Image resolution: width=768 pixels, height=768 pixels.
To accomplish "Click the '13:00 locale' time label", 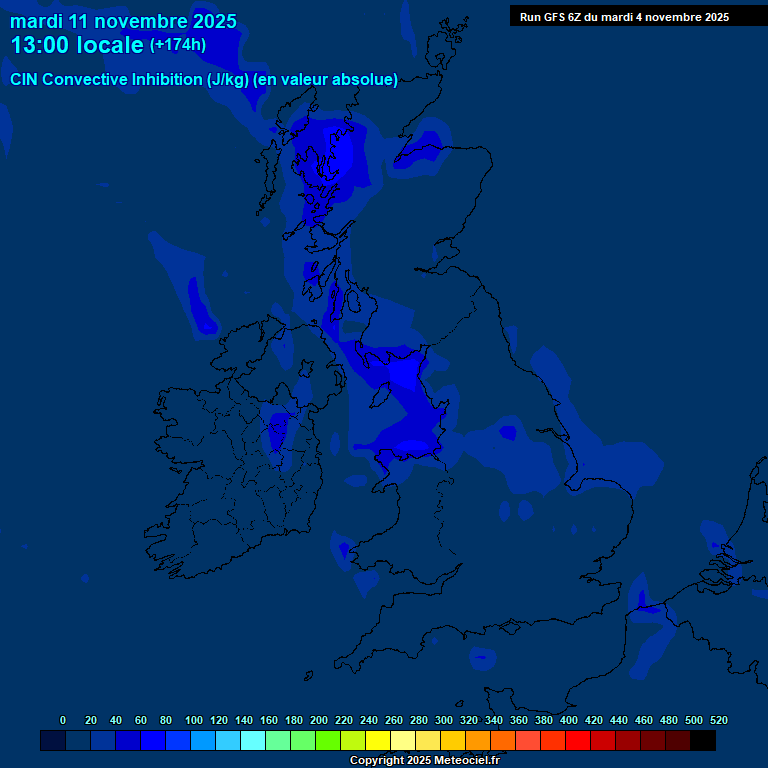I will click(x=76, y=45).
